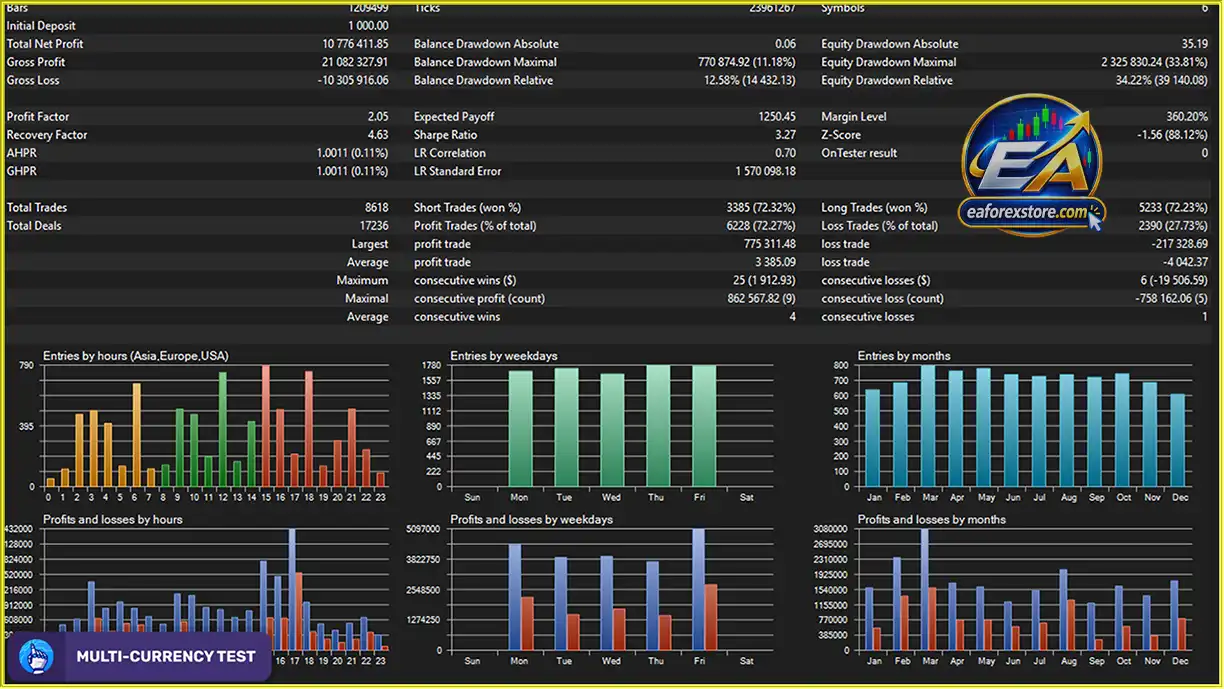Click the average profit trade value "3 385.09"
The width and height of the screenshot is (1224, 689).
pos(776,262)
